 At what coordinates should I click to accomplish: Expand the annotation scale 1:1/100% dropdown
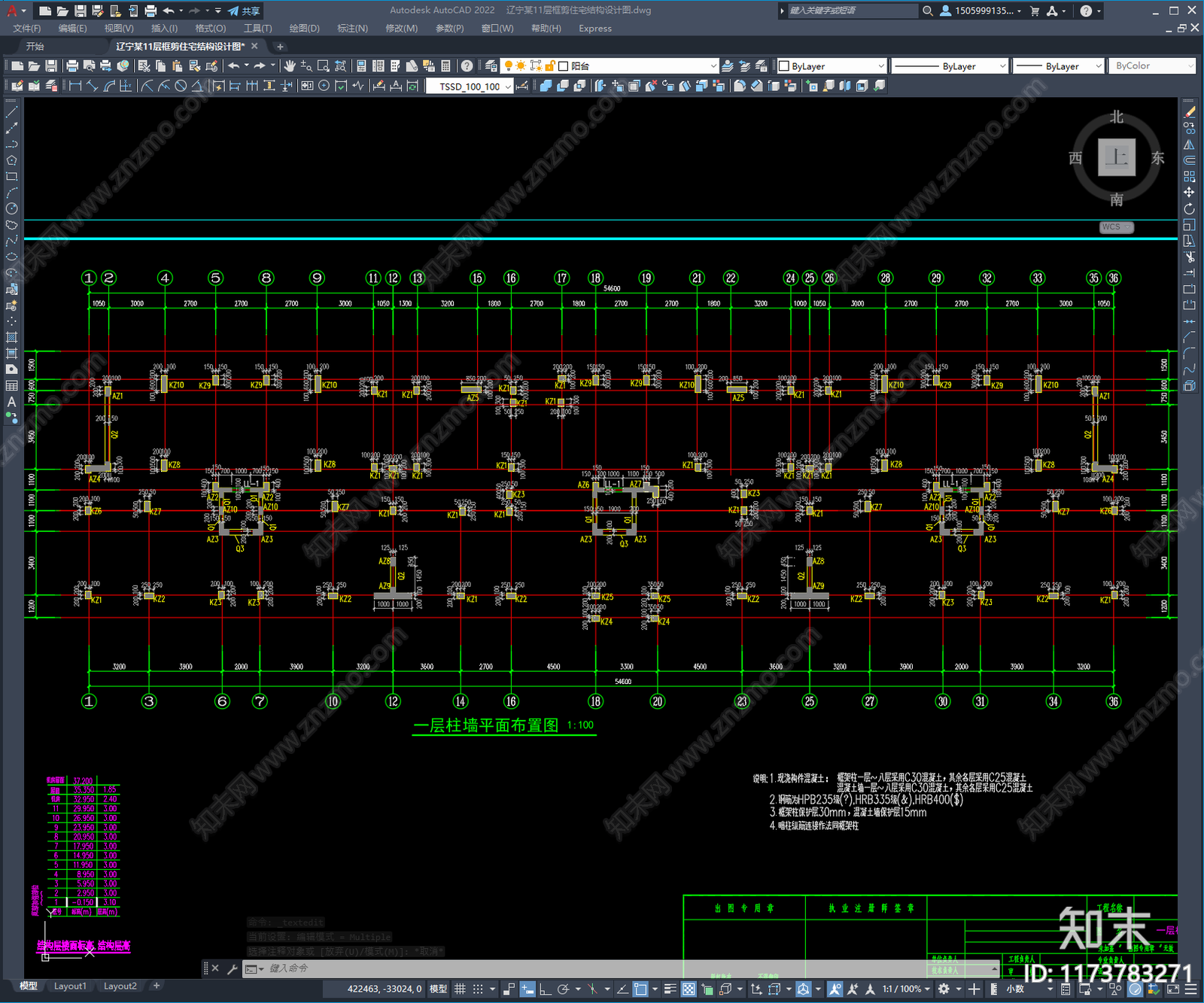click(906, 989)
